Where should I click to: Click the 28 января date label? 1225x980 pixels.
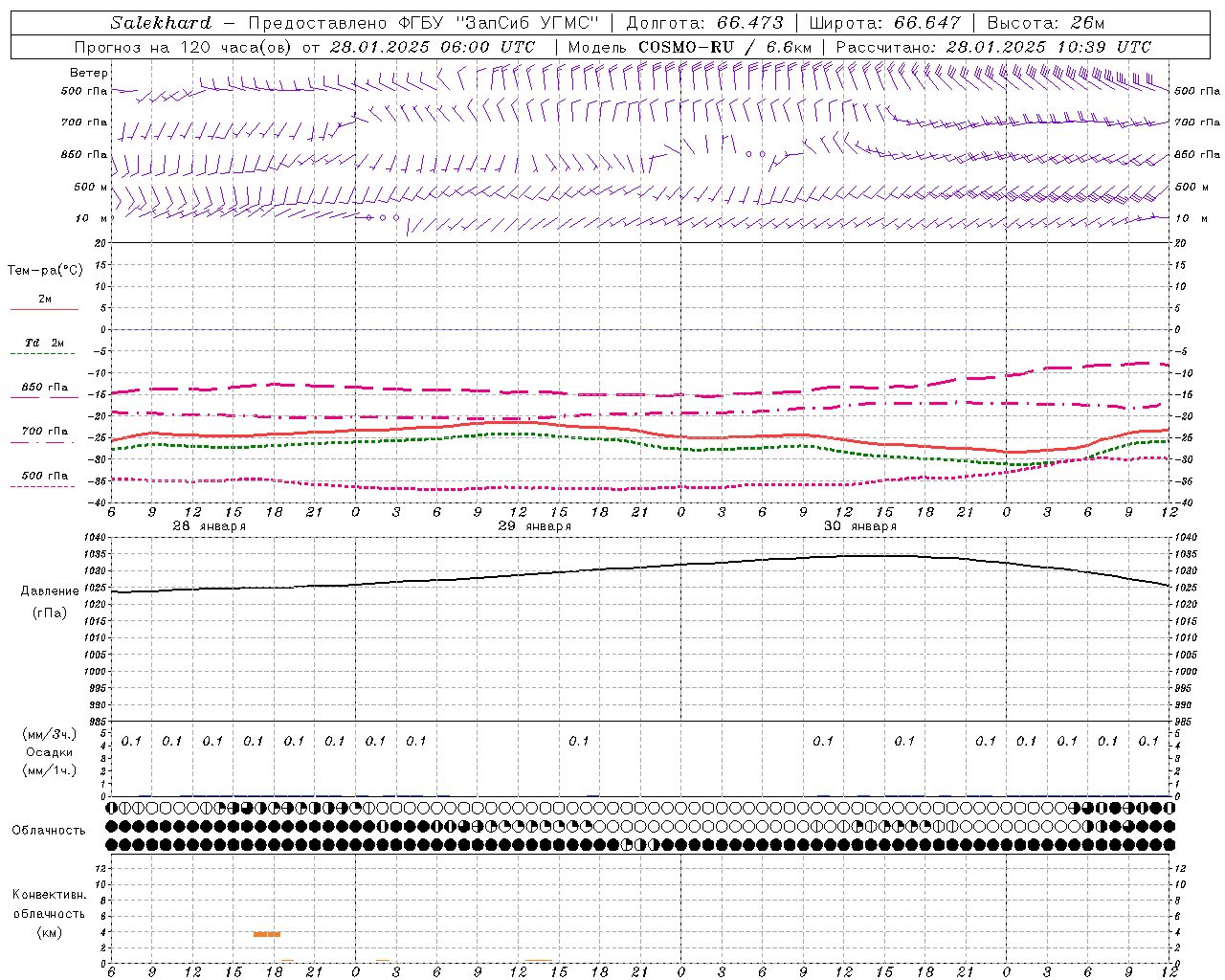209,526
